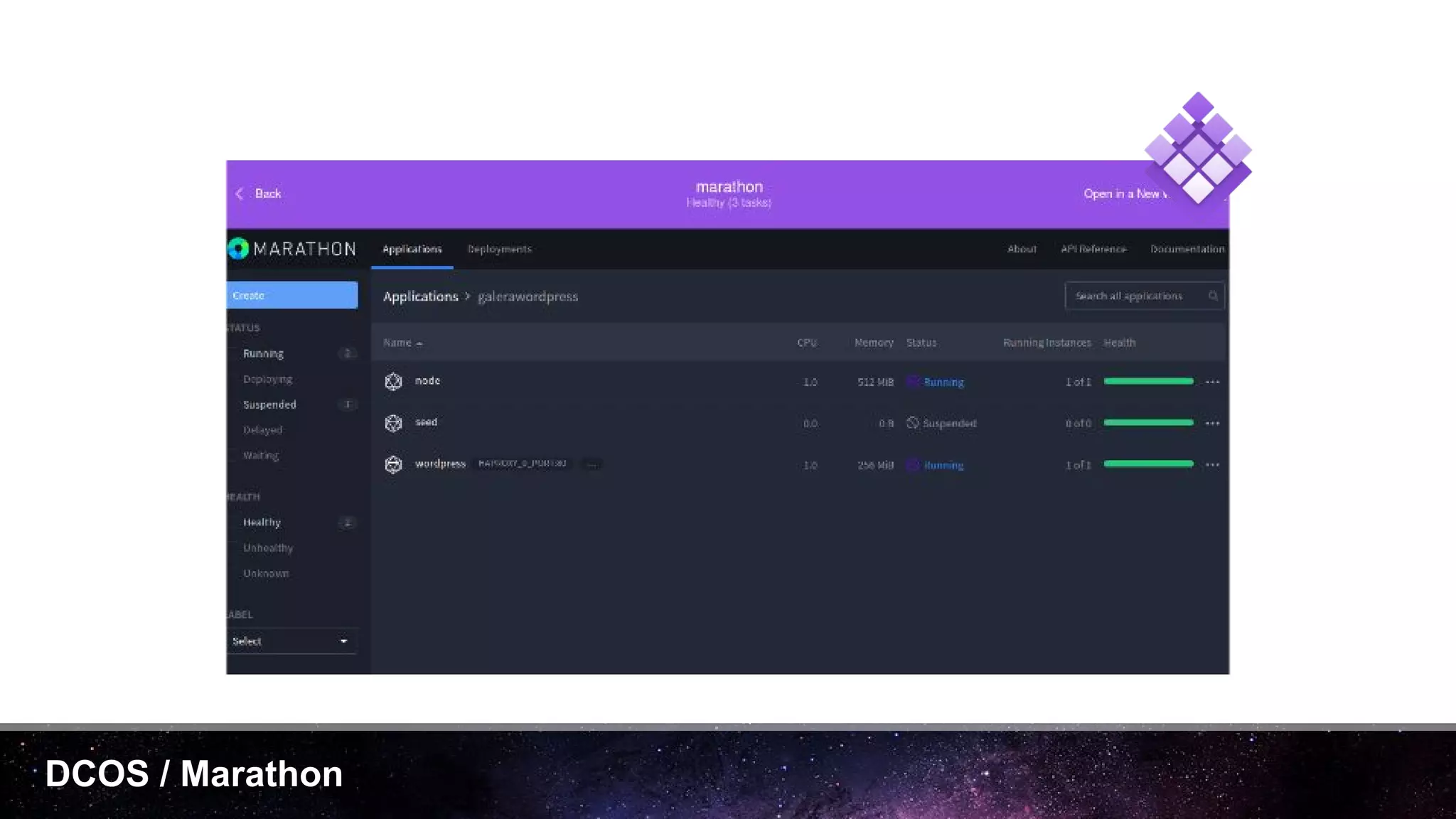The height and width of the screenshot is (819, 1456).
Task: Click the wordpress application icon
Action: pos(393,464)
